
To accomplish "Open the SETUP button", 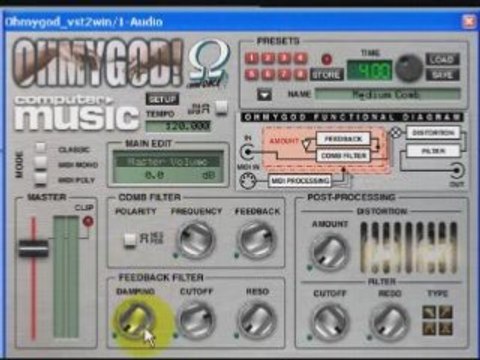I will pos(162,99).
